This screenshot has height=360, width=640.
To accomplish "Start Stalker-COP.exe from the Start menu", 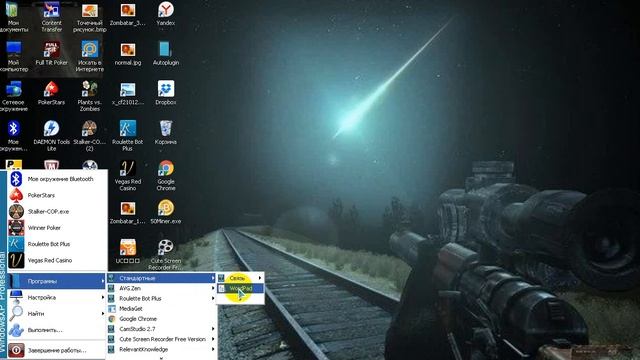I will click(x=57, y=211).
